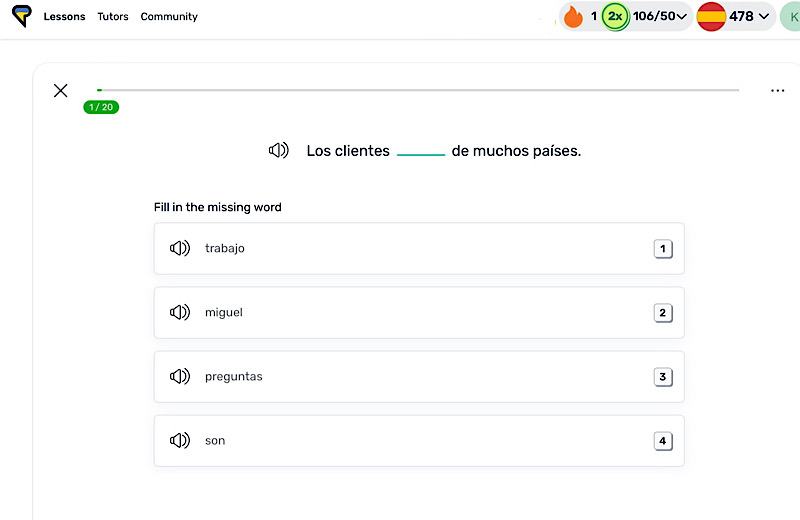Play audio for the word son

[x=180, y=440]
